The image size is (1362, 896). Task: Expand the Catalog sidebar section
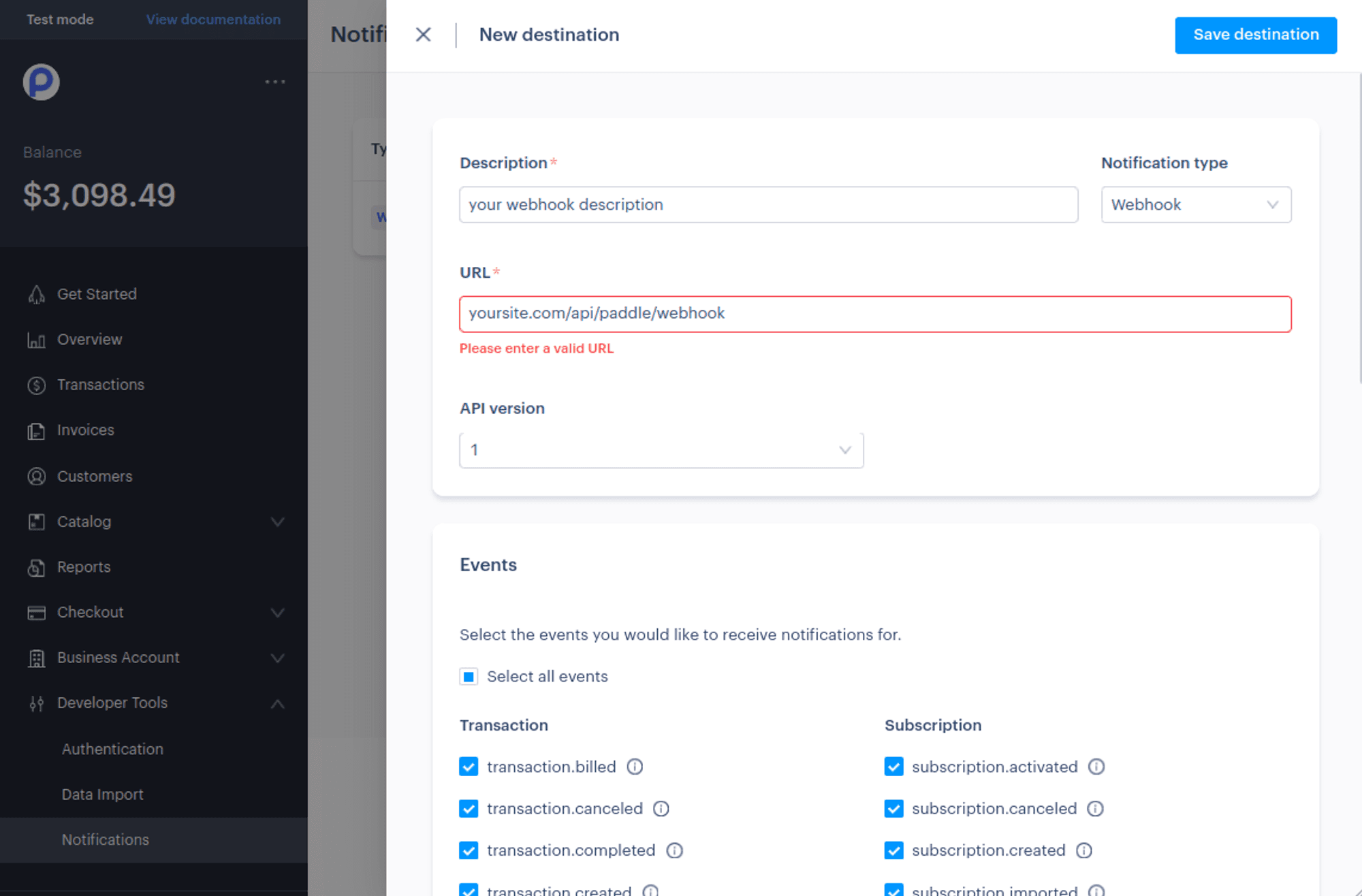click(x=277, y=522)
